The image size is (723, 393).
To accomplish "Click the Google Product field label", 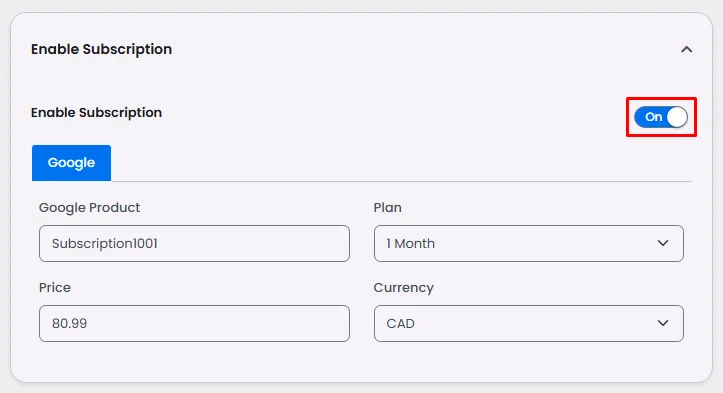I will click(89, 208).
